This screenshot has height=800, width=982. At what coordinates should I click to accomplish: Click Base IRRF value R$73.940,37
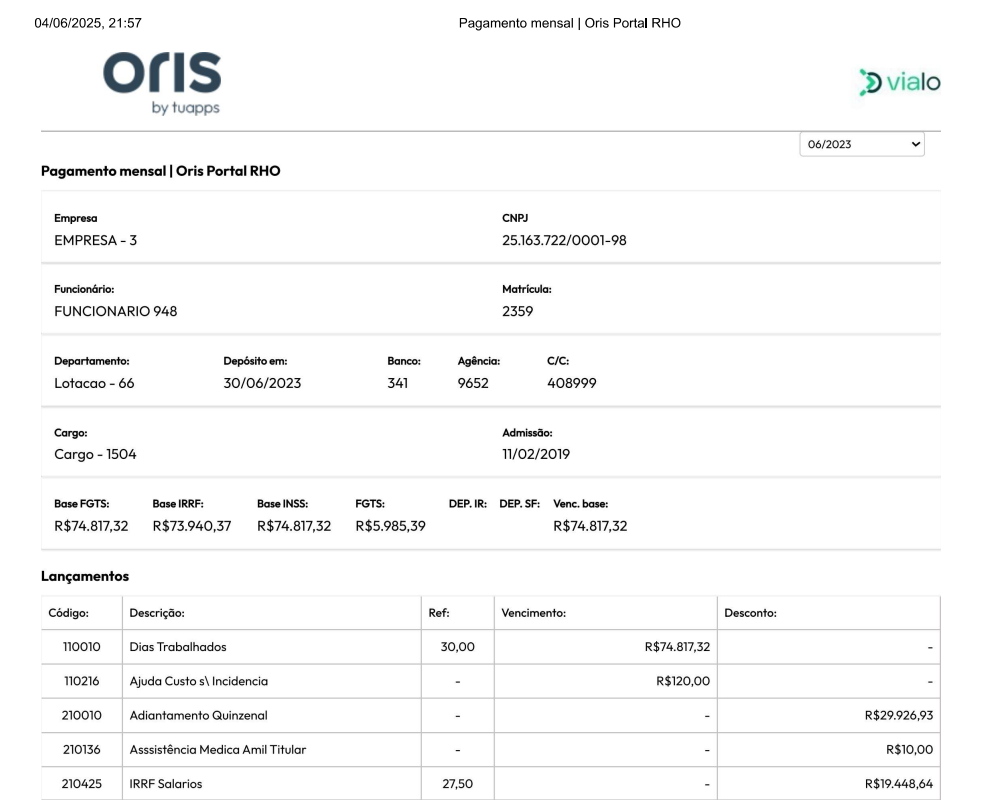coord(192,526)
